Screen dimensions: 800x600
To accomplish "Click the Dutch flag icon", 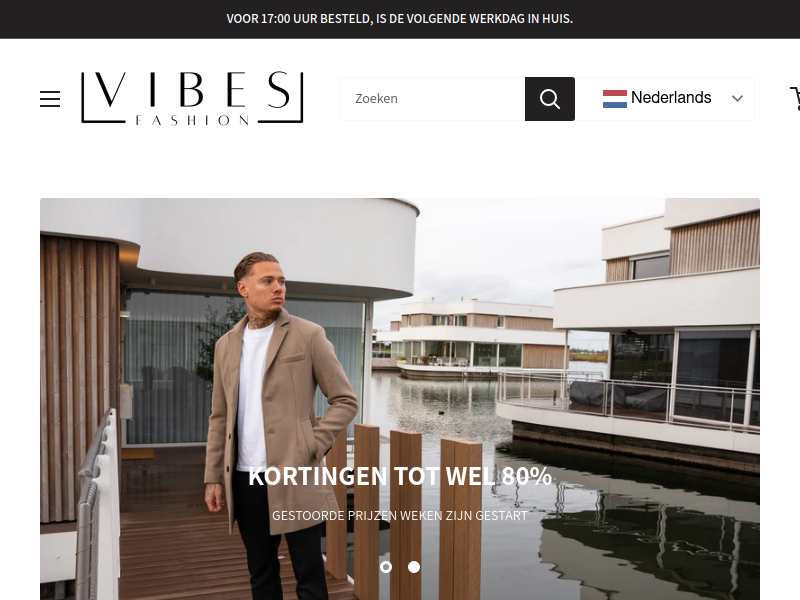I will (614, 98).
